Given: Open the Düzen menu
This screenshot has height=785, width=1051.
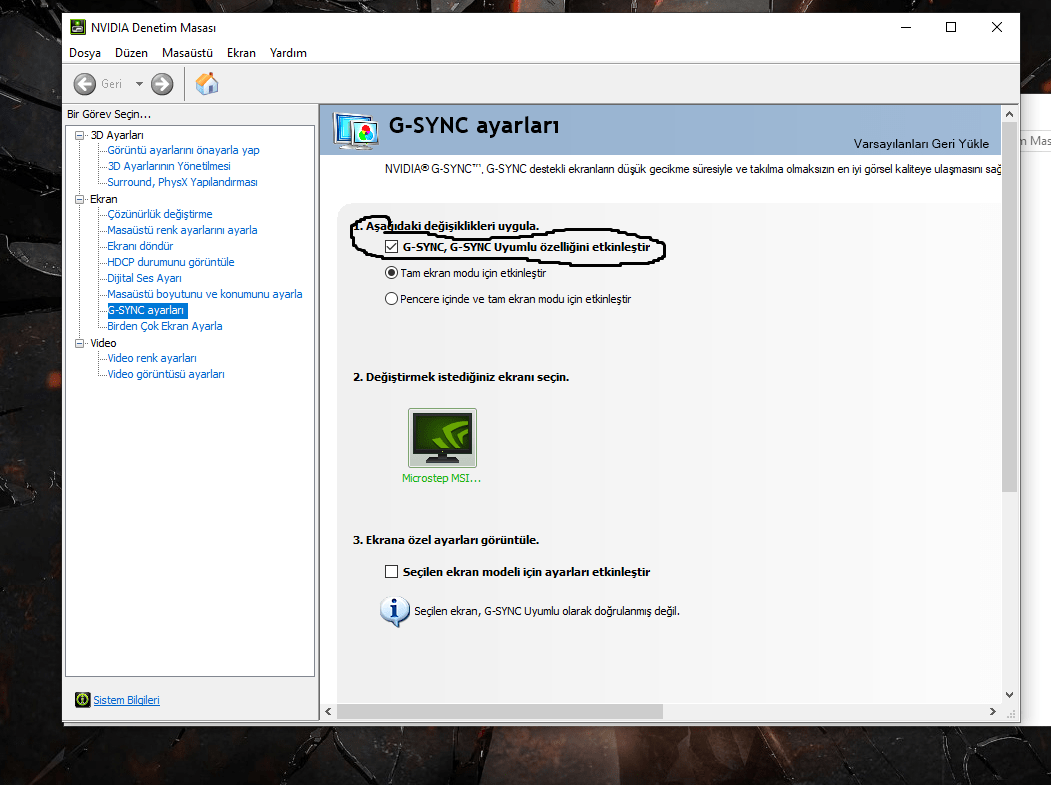Looking at the screenshot, I should pyautogui.click(x=131, y=53).
